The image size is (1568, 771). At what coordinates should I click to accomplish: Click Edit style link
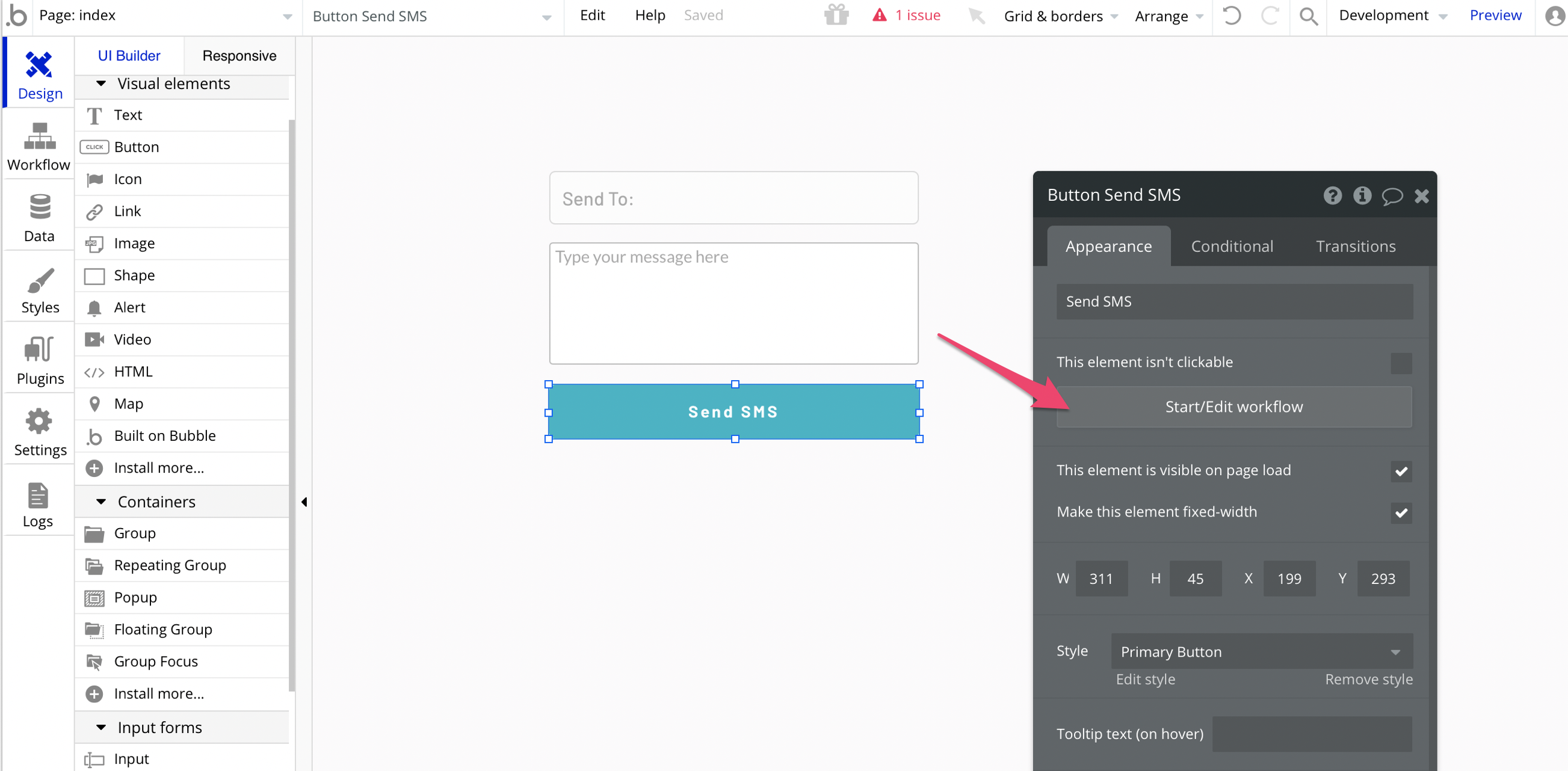[1145, 680]
